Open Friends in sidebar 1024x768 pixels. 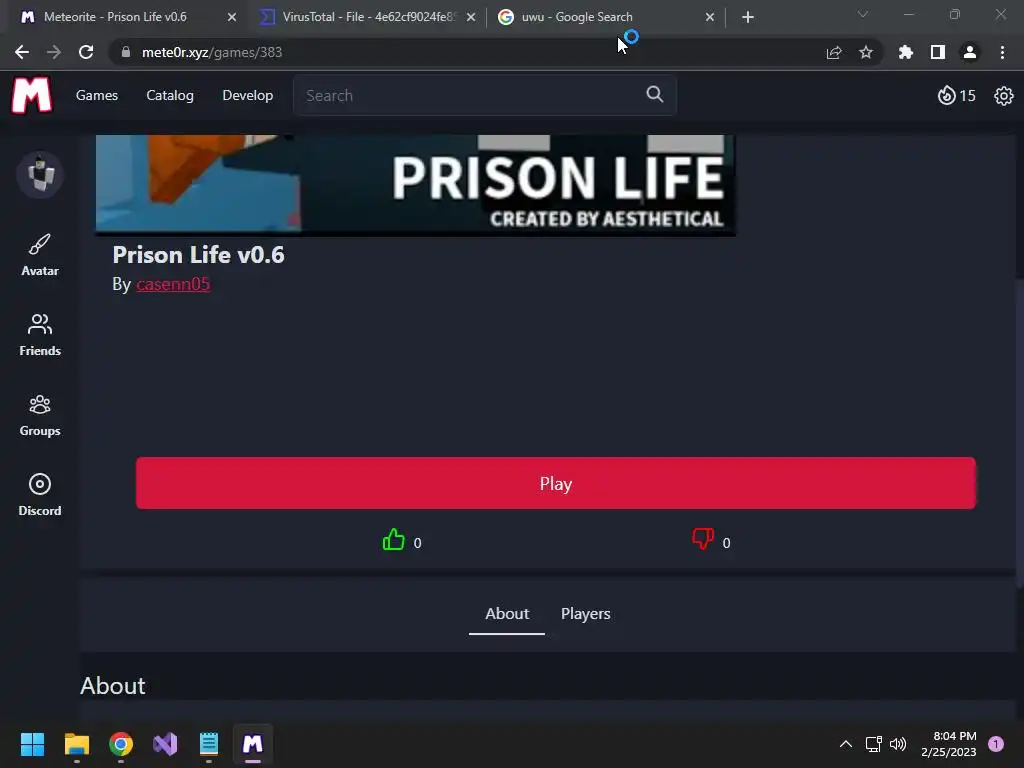click(x=40, y=336)
